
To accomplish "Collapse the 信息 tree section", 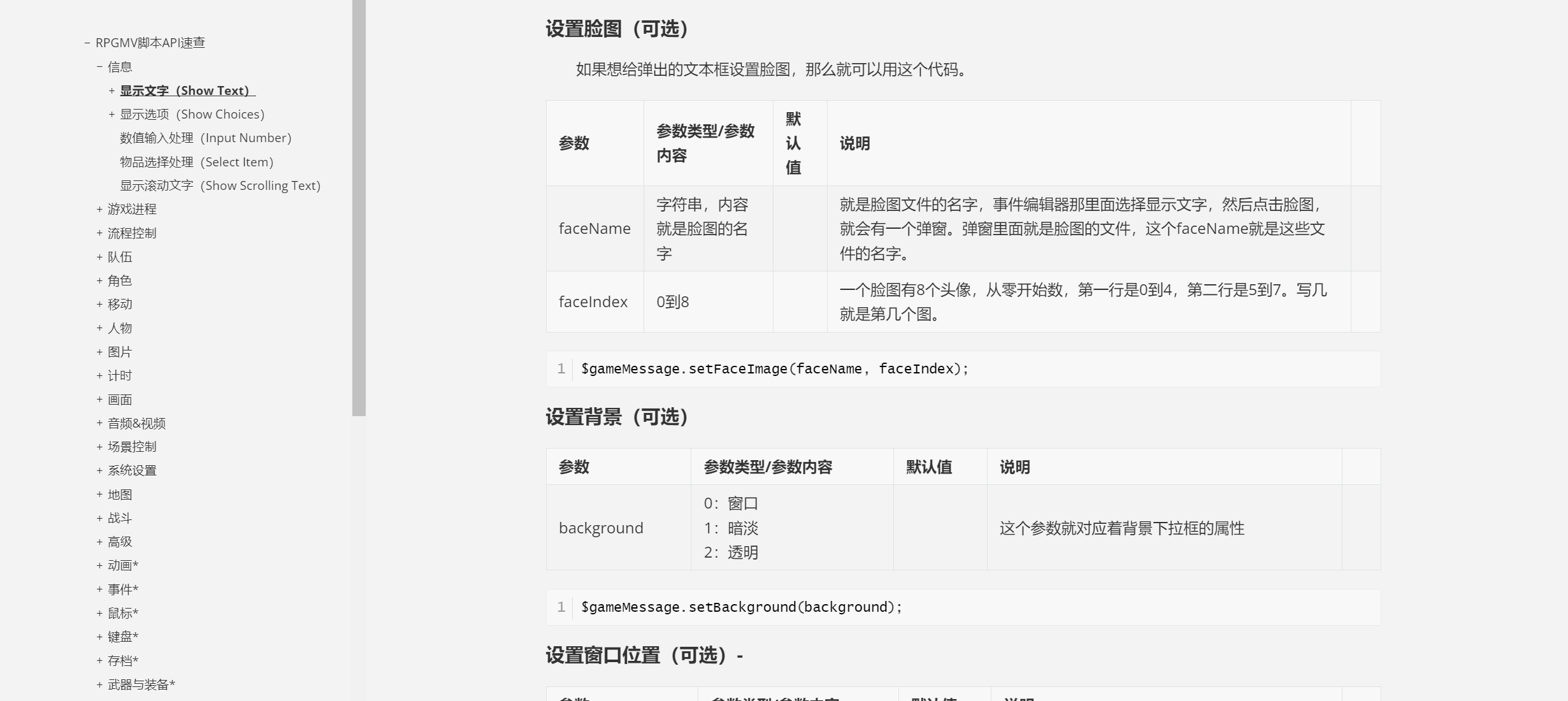I will tap(99, 66).
